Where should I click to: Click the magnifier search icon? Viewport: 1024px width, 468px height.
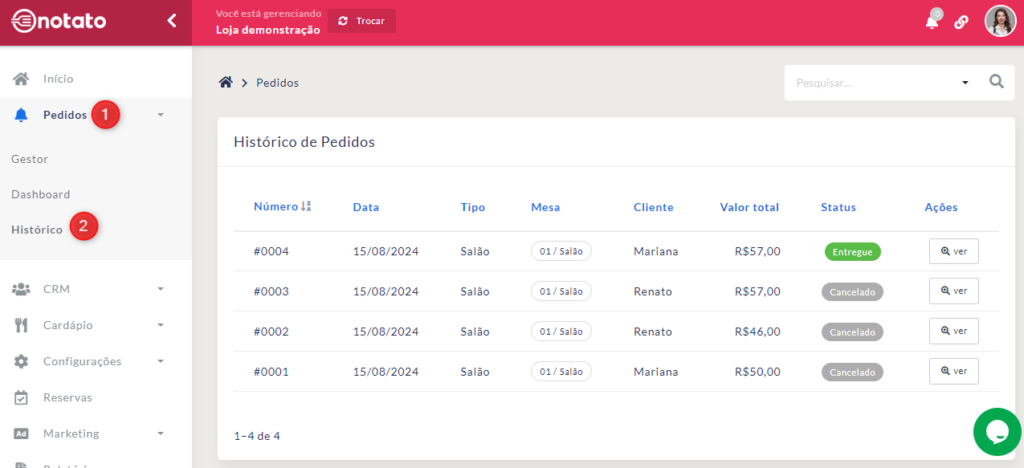click(995, 82)
